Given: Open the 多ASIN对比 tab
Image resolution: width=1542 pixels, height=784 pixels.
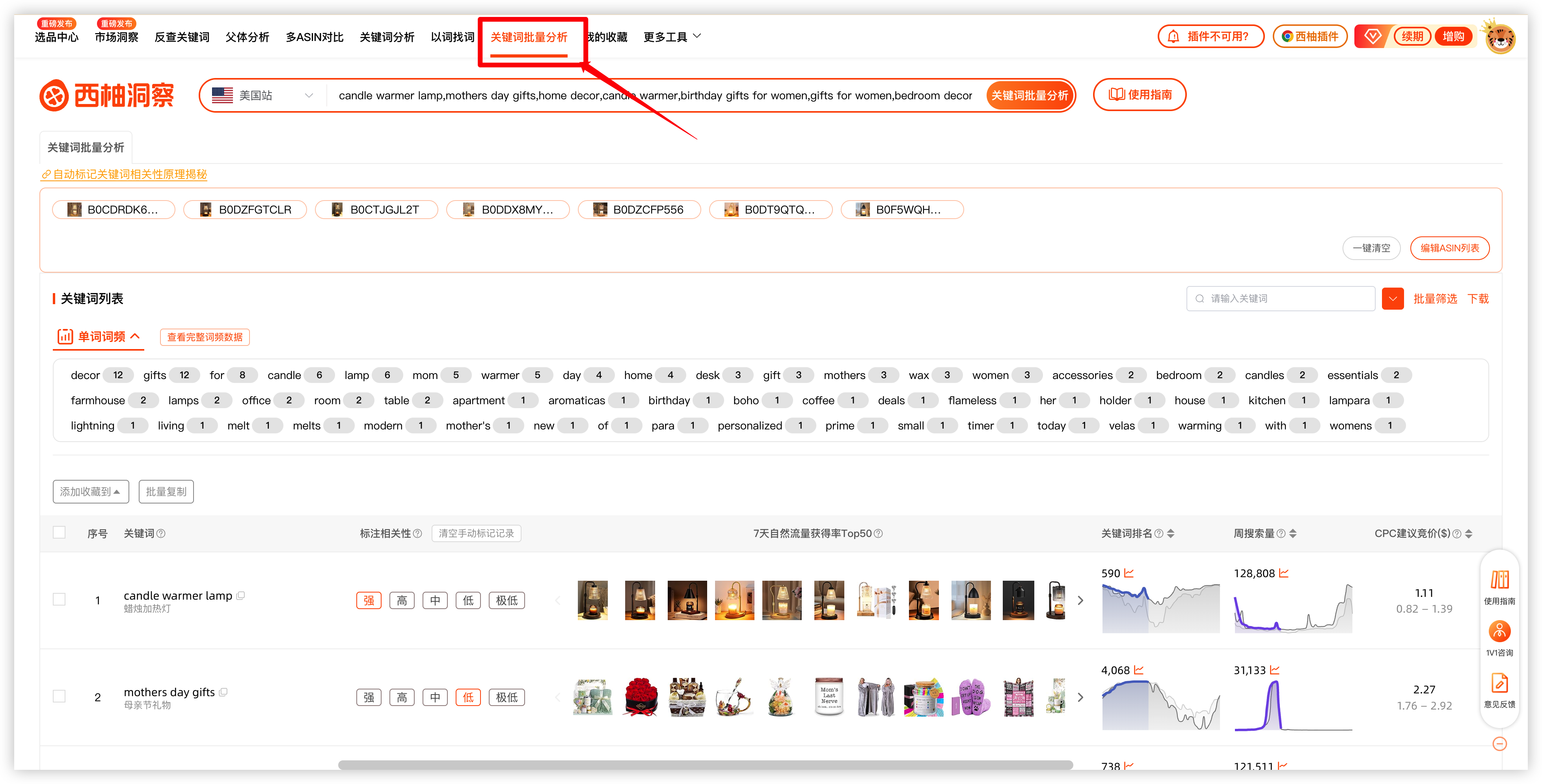Looking at the screenshot, I should pyautogui.click(x=314, y=37).
